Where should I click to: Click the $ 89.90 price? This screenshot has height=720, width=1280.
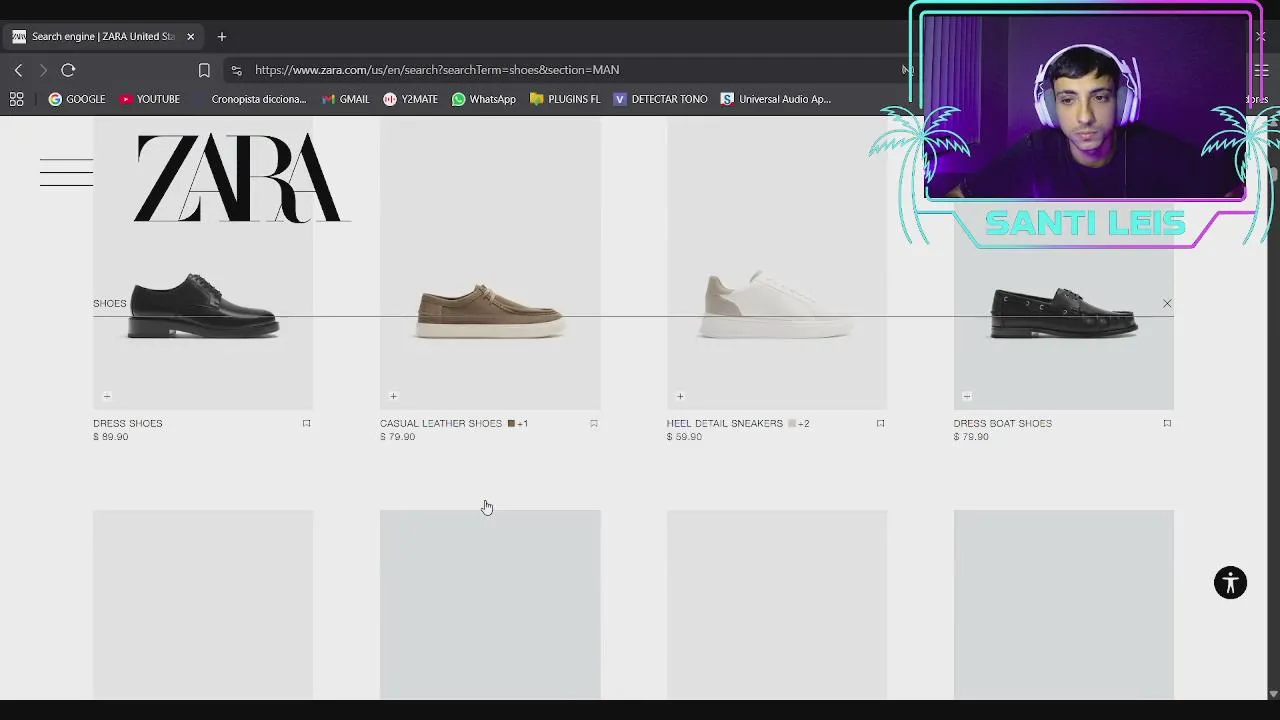pos(111,437)
